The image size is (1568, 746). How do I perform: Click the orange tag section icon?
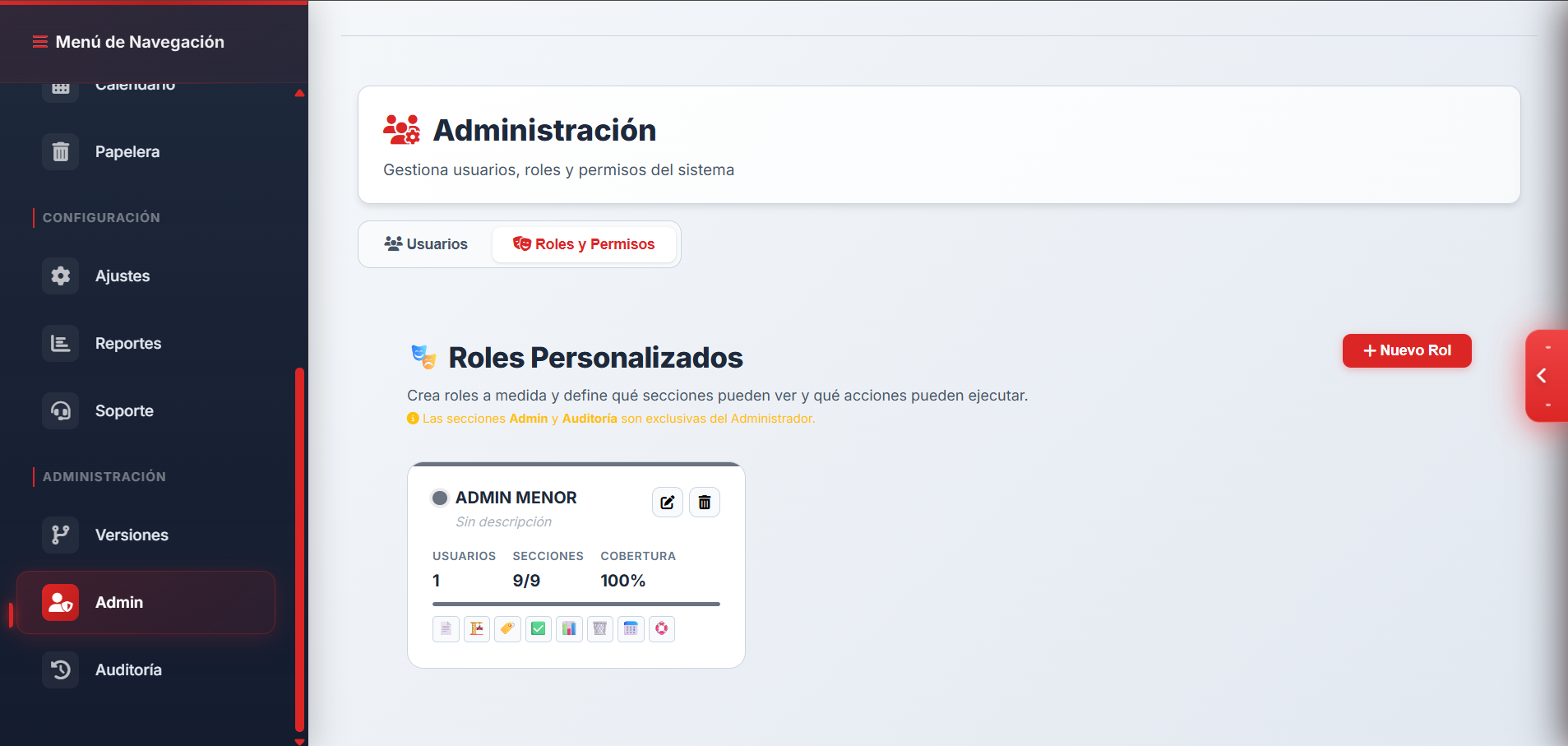tap(507, 629)
